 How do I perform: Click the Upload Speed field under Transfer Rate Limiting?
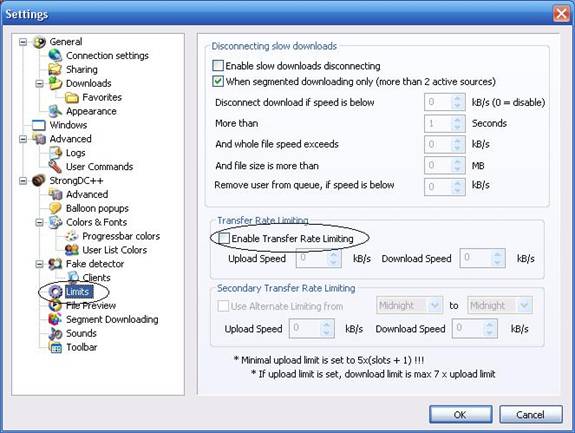coord(318,258)
